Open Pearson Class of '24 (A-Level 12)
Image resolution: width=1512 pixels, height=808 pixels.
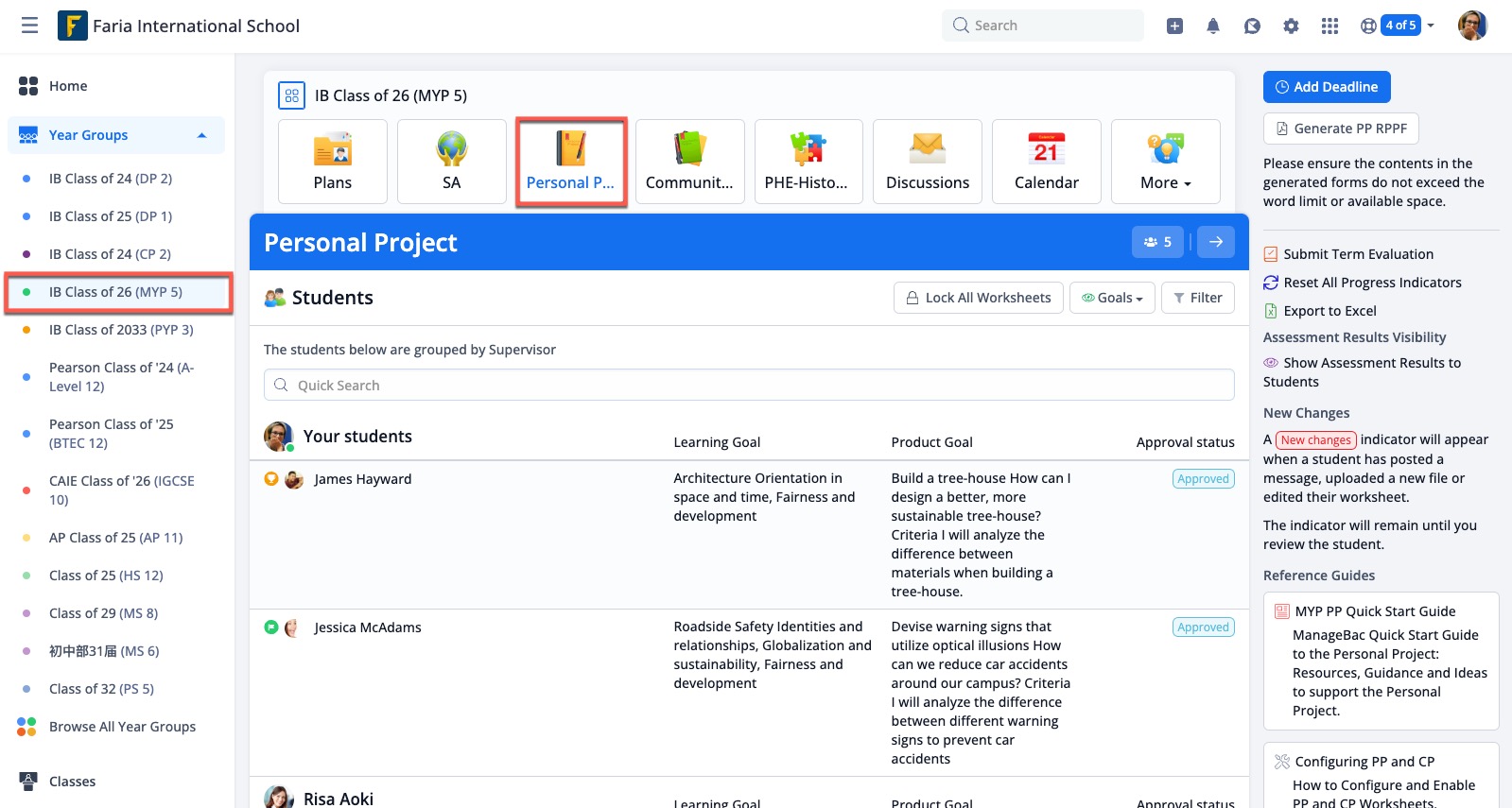[121, 377]
